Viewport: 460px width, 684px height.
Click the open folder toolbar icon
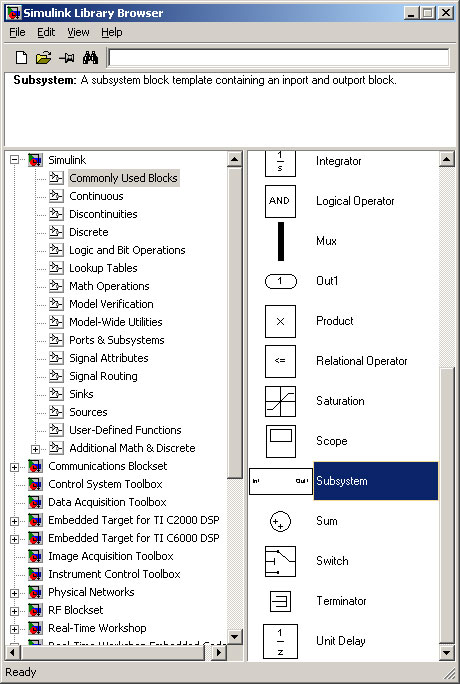pos(43,58)
